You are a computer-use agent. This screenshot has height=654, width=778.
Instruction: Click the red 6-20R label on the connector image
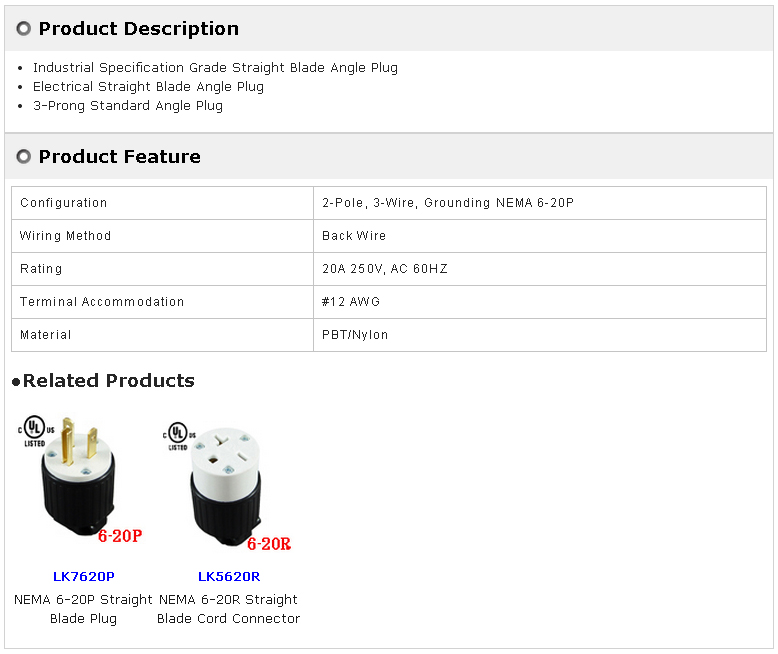click(268, 544)
